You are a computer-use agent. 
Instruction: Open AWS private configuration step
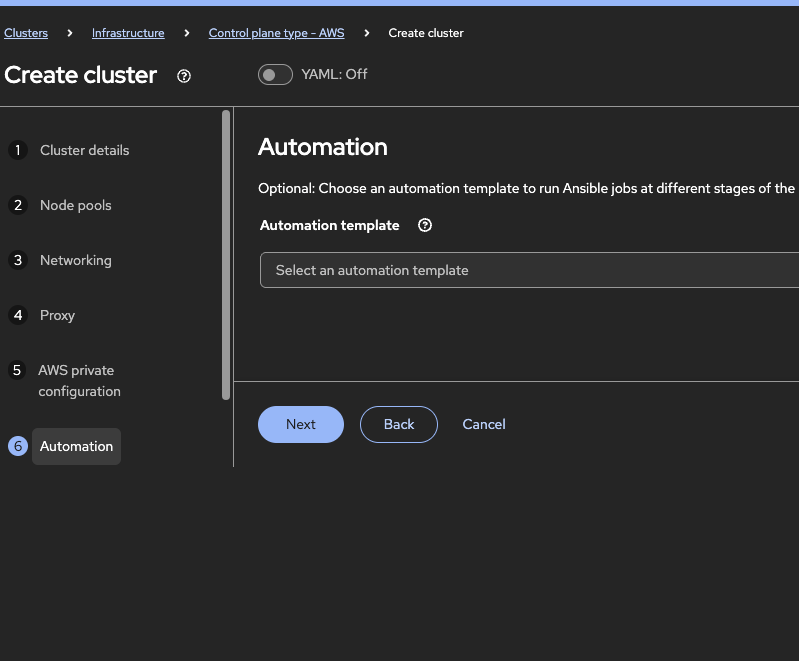coord(79,381)
